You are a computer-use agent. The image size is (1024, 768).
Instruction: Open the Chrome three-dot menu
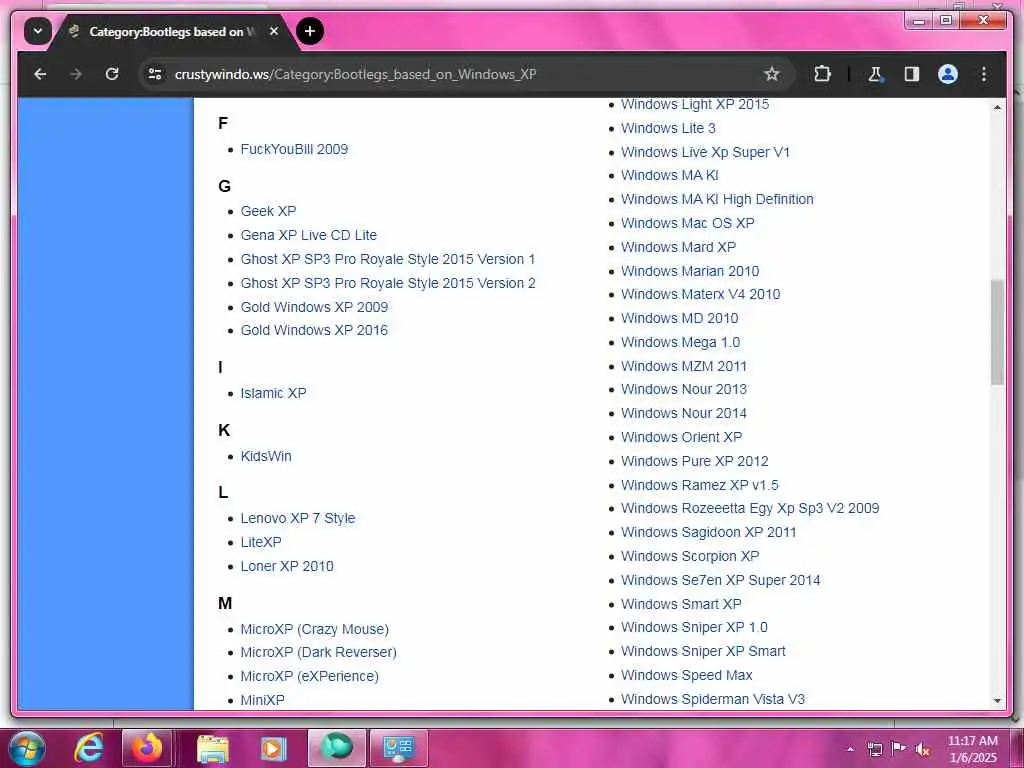pos(984,74)
